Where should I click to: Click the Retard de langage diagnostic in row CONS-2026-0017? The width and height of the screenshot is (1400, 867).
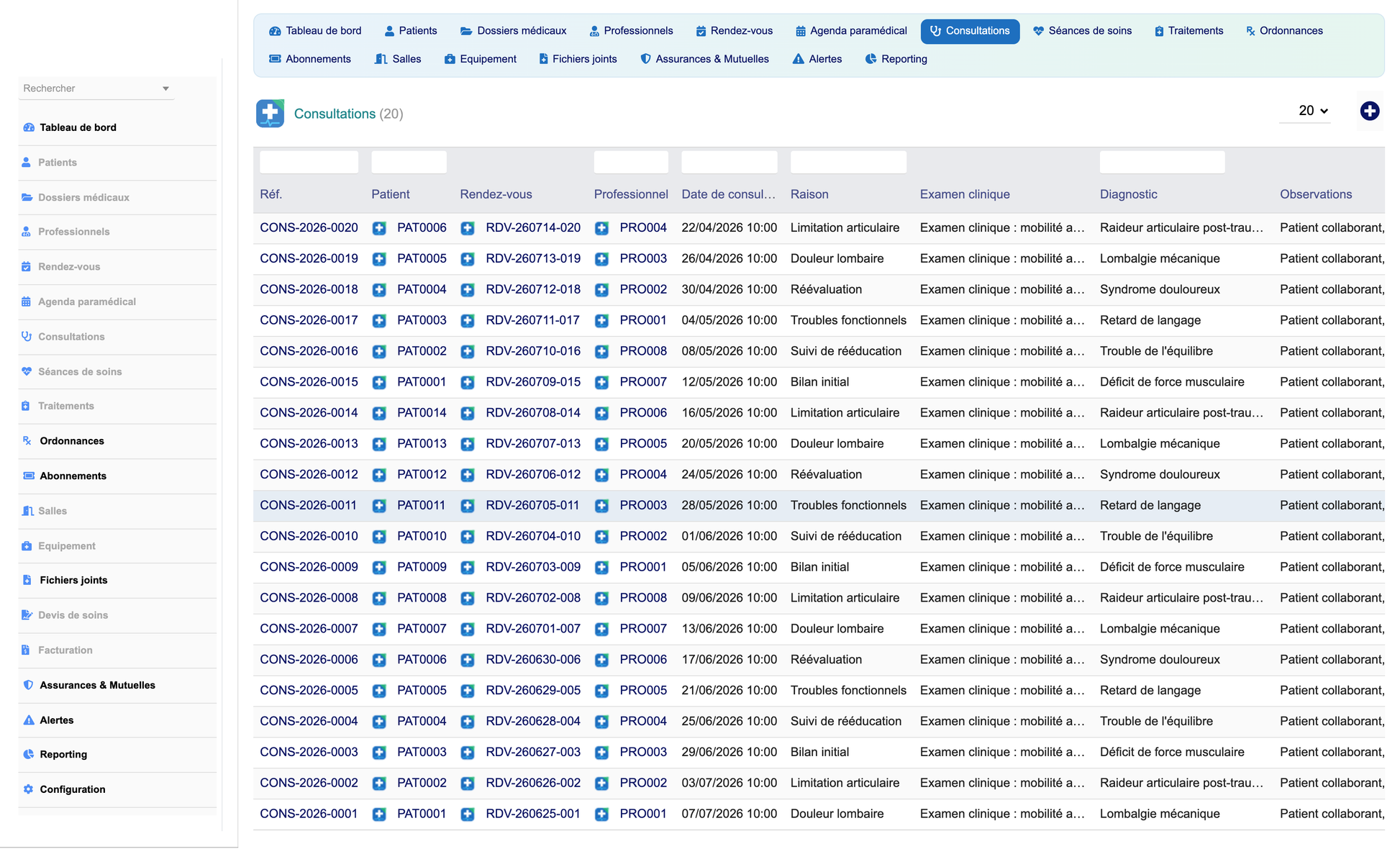coord(1150,321)
